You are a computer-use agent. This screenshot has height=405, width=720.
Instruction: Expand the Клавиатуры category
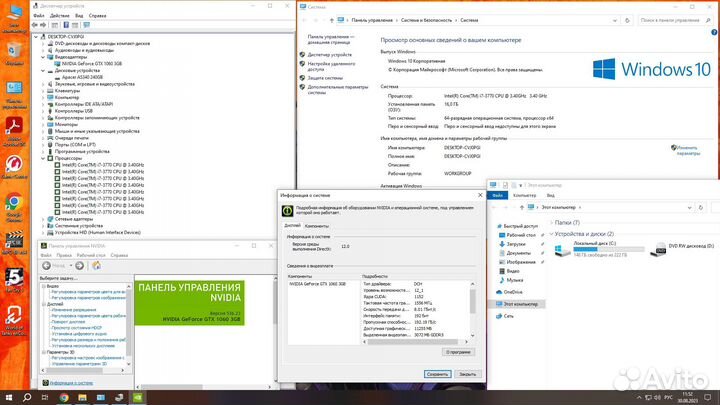point(43,91)
